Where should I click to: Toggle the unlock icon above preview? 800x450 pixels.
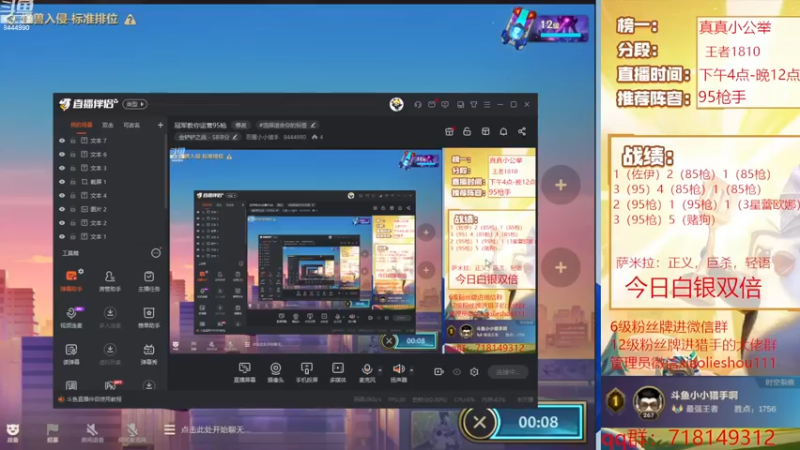(x=467, y=132)
